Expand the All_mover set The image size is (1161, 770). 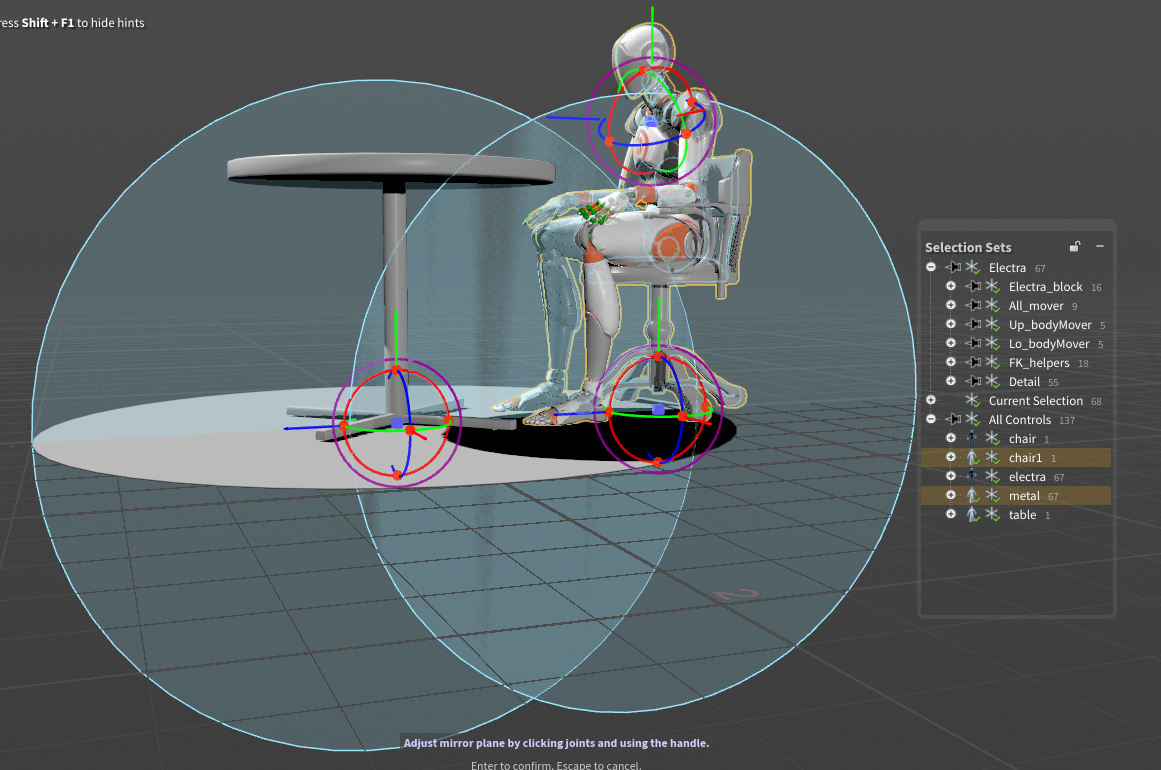click(951, 305)
